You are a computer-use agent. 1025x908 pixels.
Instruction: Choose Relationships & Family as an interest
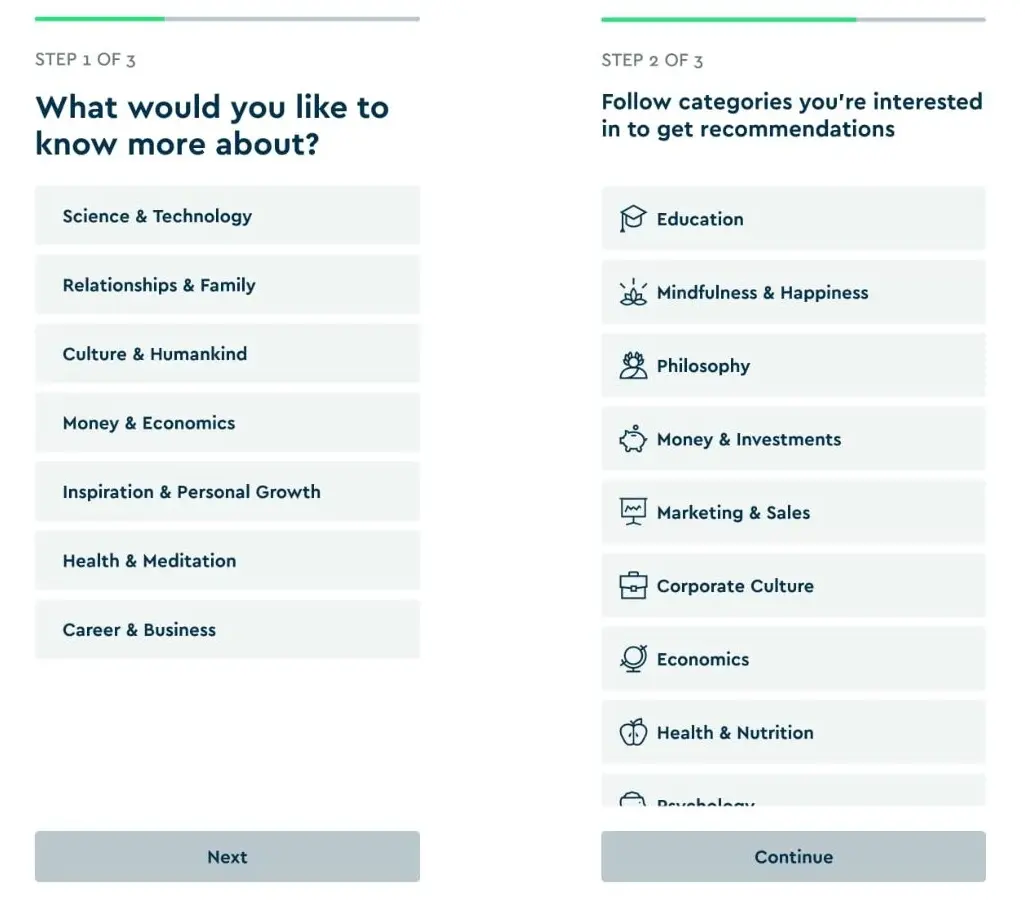227,284
